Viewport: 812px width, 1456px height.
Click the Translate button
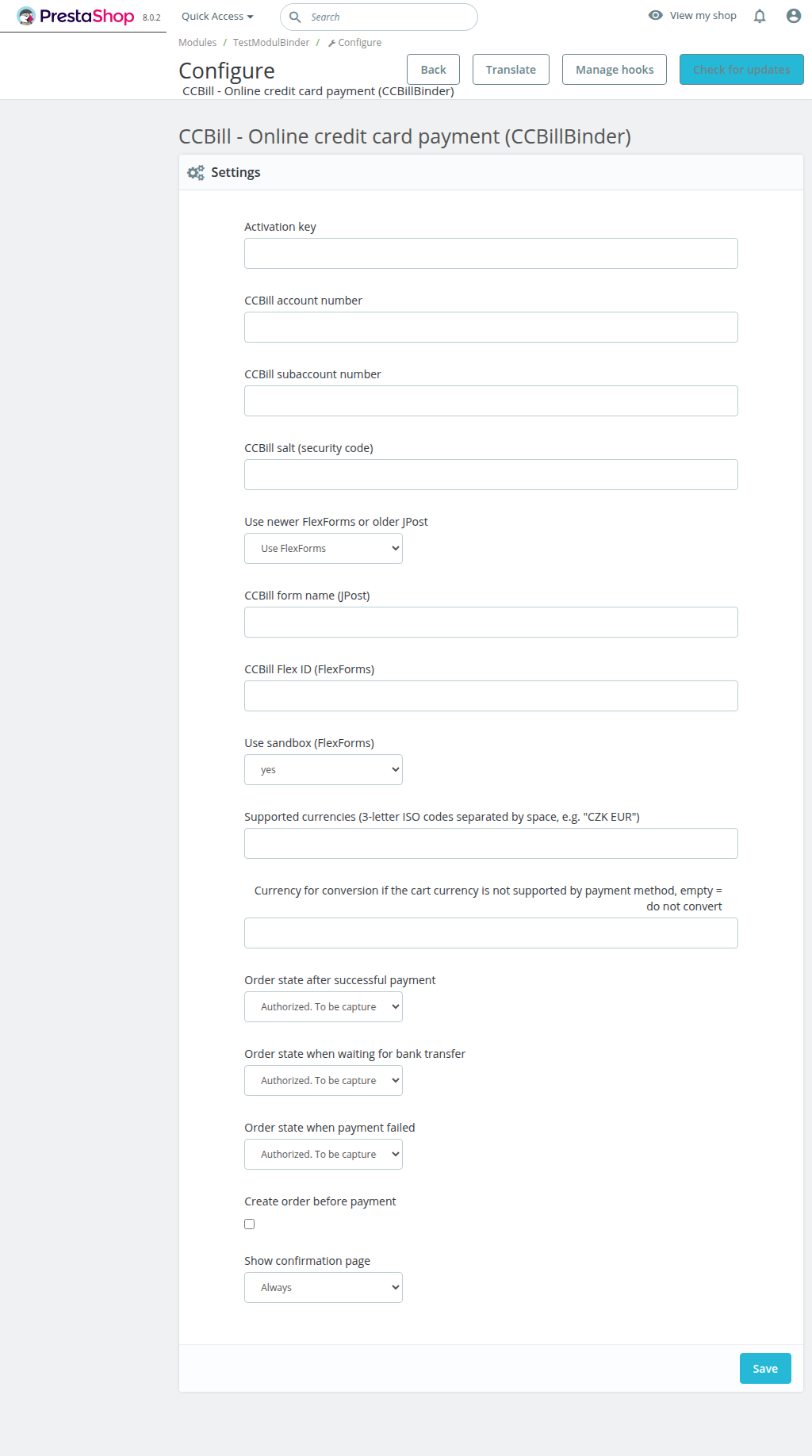511,70
